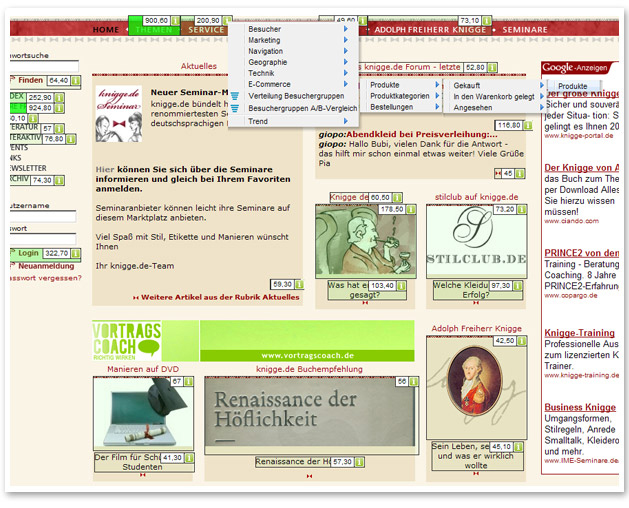Click info icon beside Archiv value 74,30
This screenshot has height=508, width=629.
pos(59,181)
